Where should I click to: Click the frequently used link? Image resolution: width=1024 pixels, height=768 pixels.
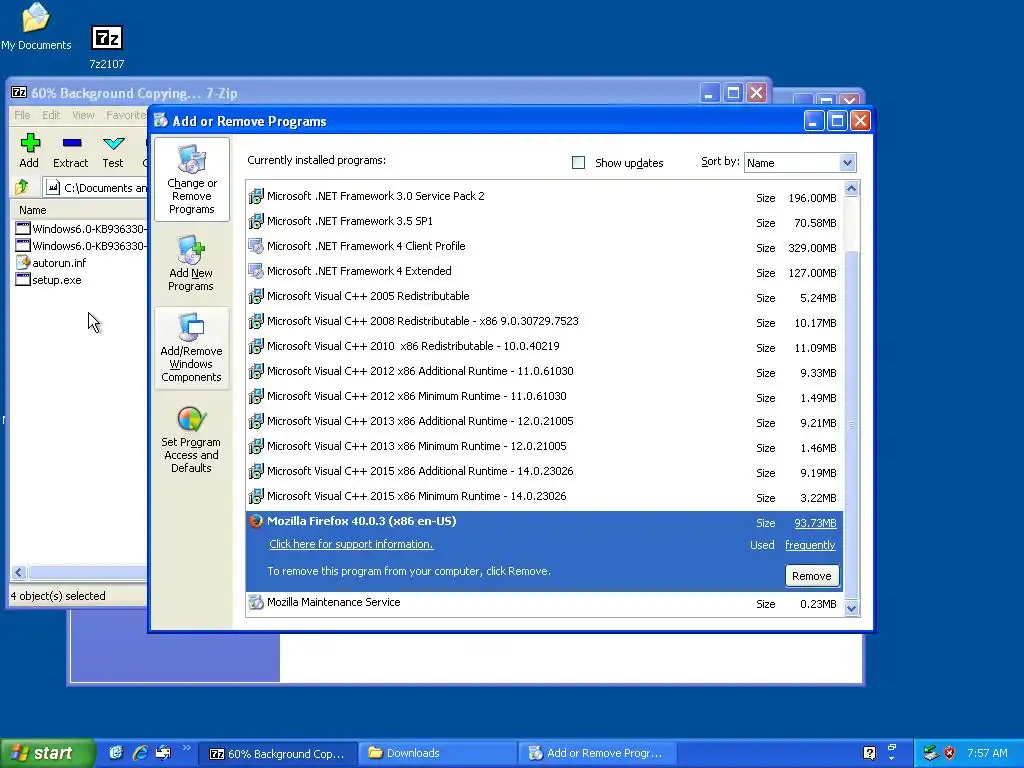coord(810,545)
